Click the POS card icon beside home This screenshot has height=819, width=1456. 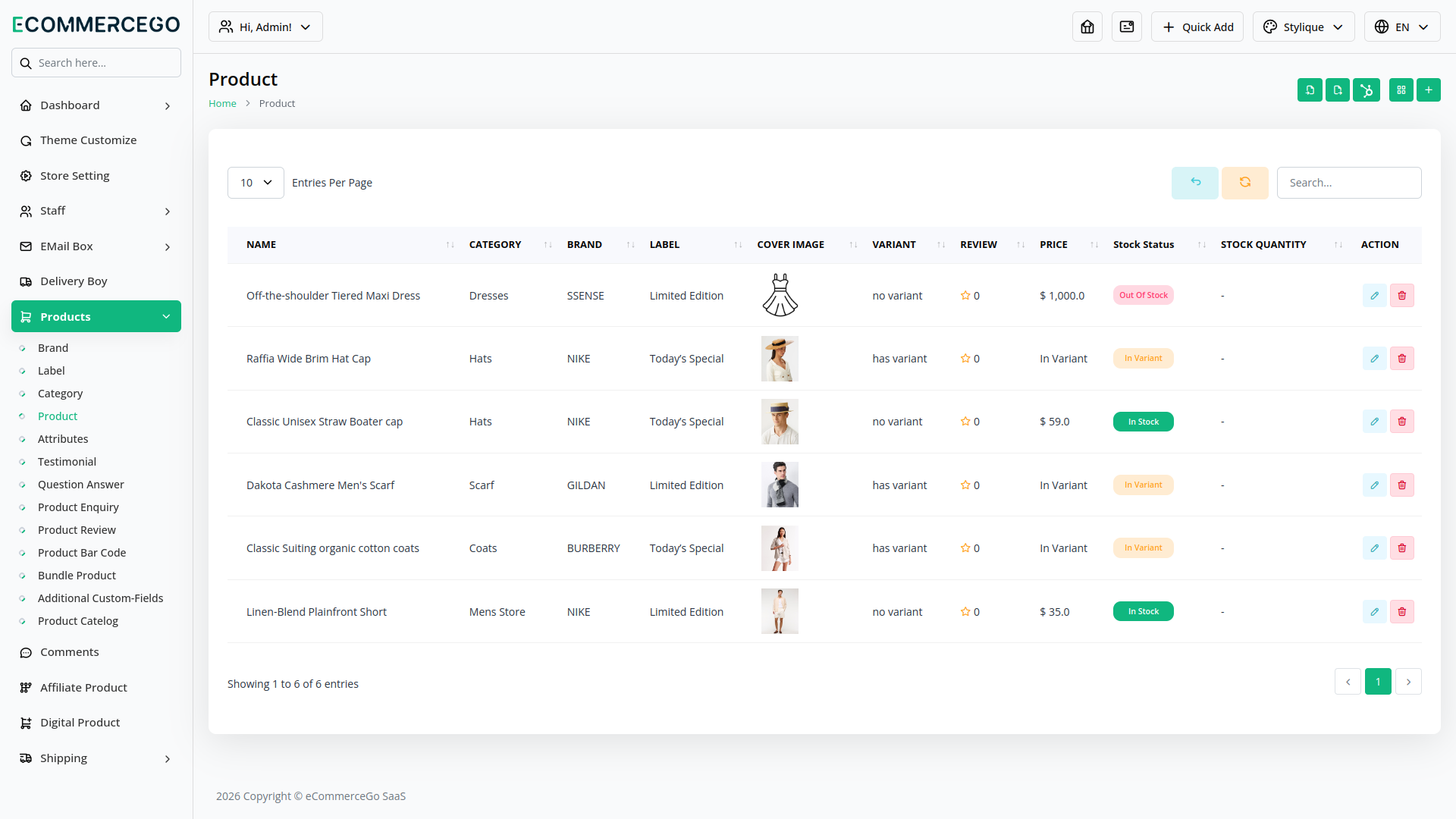coord(1126,27)
